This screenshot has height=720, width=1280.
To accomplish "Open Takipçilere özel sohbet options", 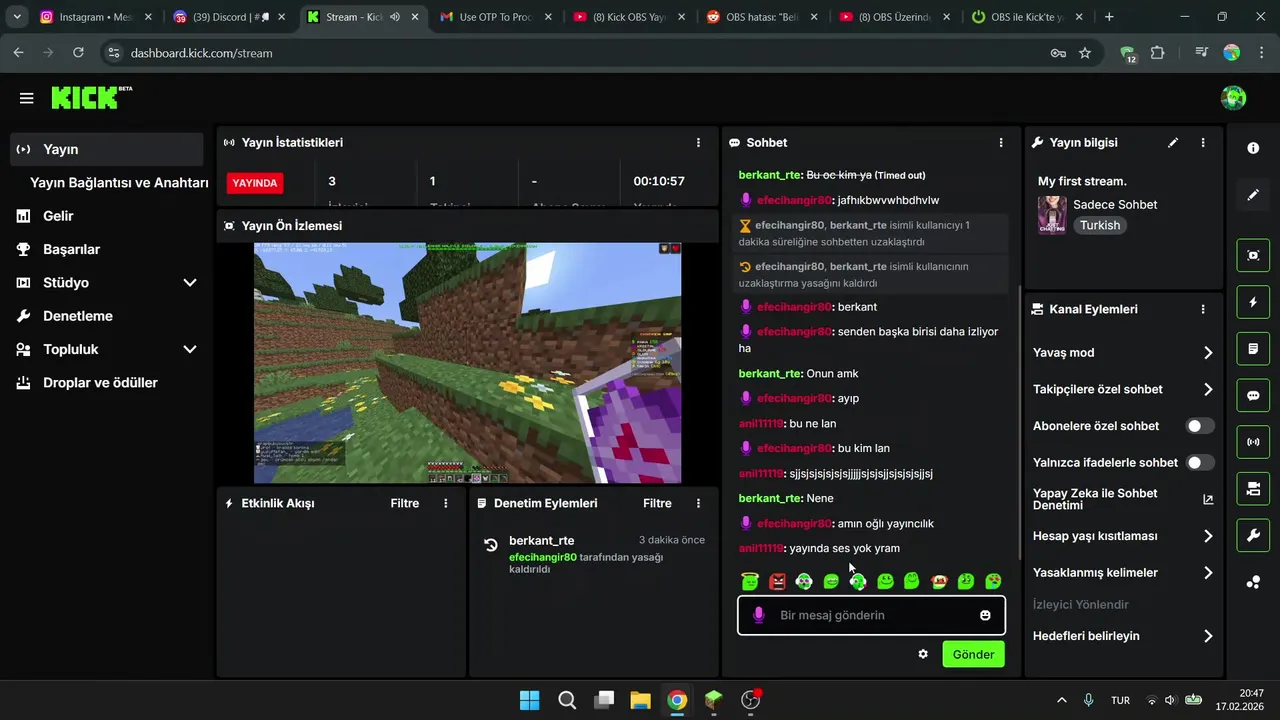I will point(1123,390).
